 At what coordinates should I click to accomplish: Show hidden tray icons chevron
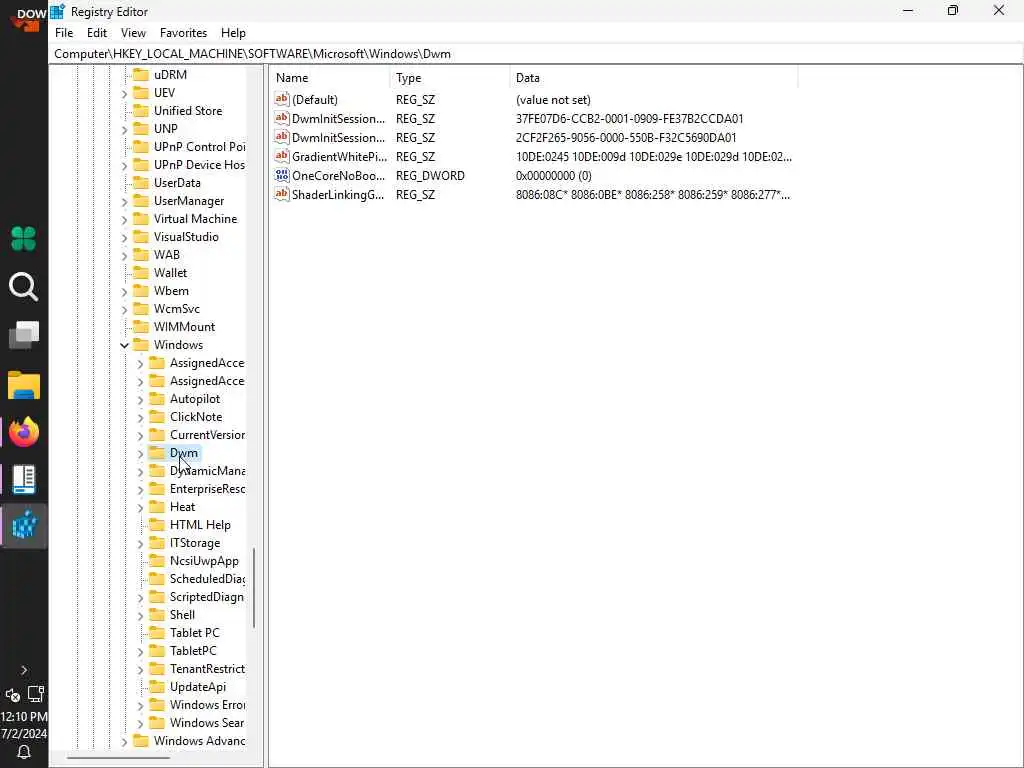tap(24, 670)
